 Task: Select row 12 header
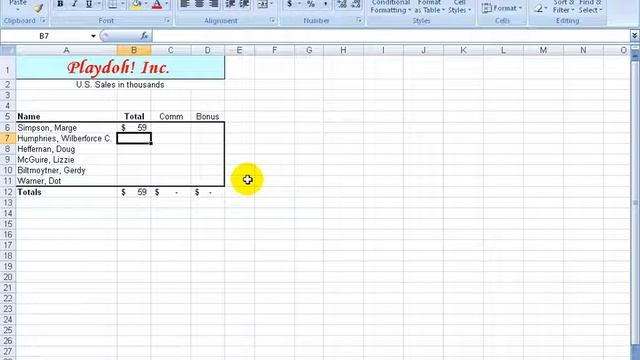(x=8, y=192)
